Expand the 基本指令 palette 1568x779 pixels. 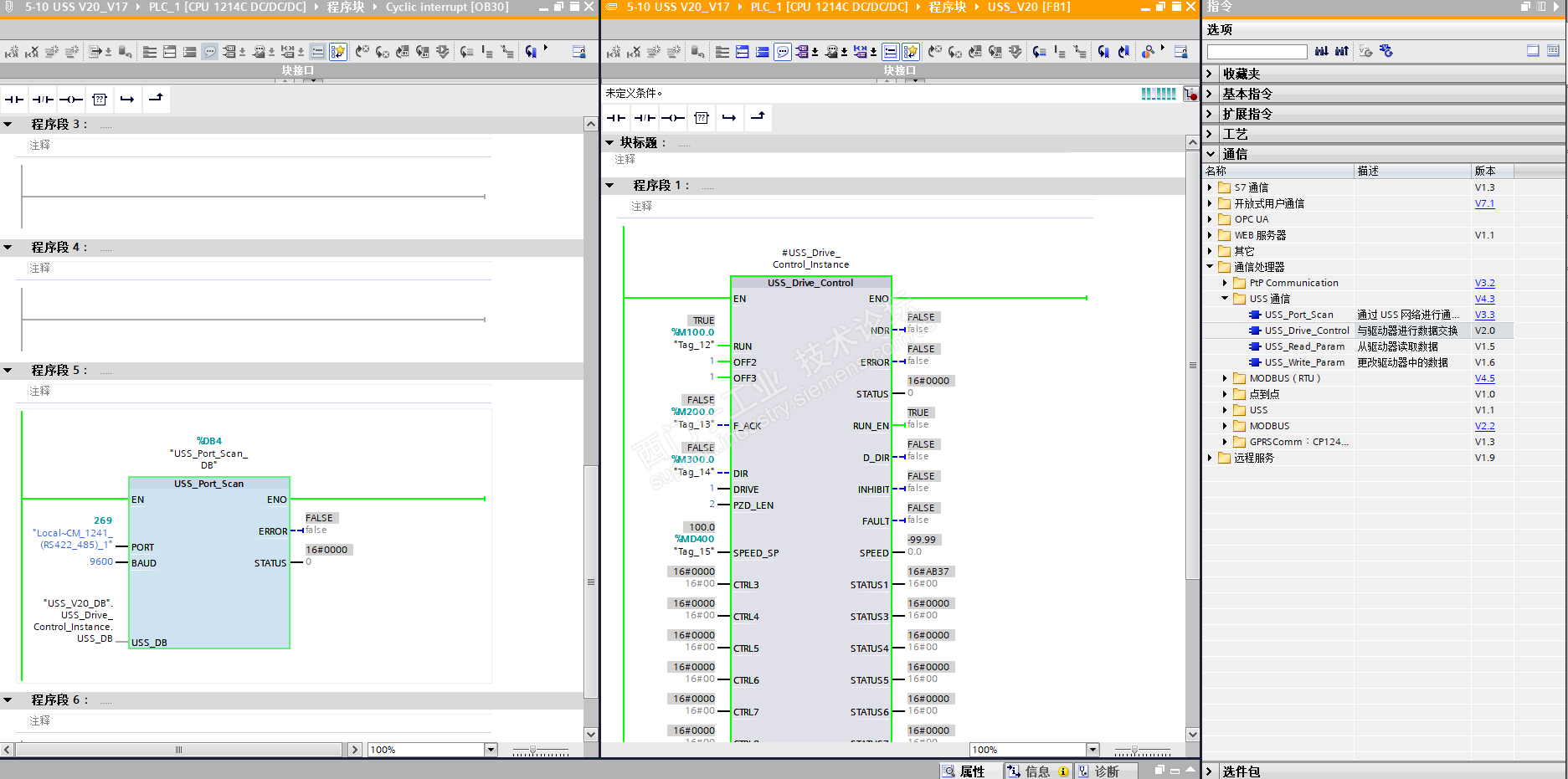point(1210,94)
